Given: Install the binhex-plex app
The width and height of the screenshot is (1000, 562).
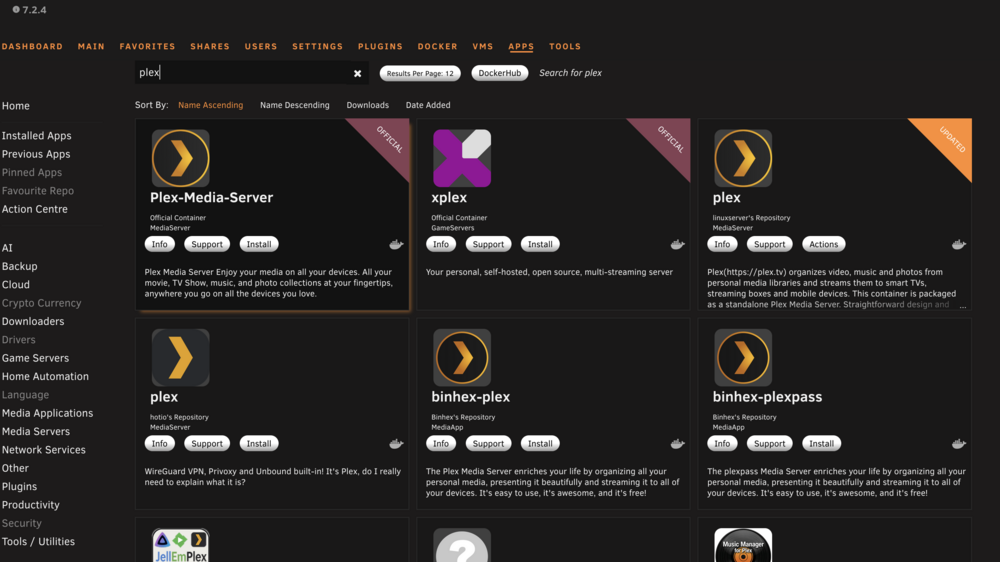Looking at the screenshot, I should 540,443.
